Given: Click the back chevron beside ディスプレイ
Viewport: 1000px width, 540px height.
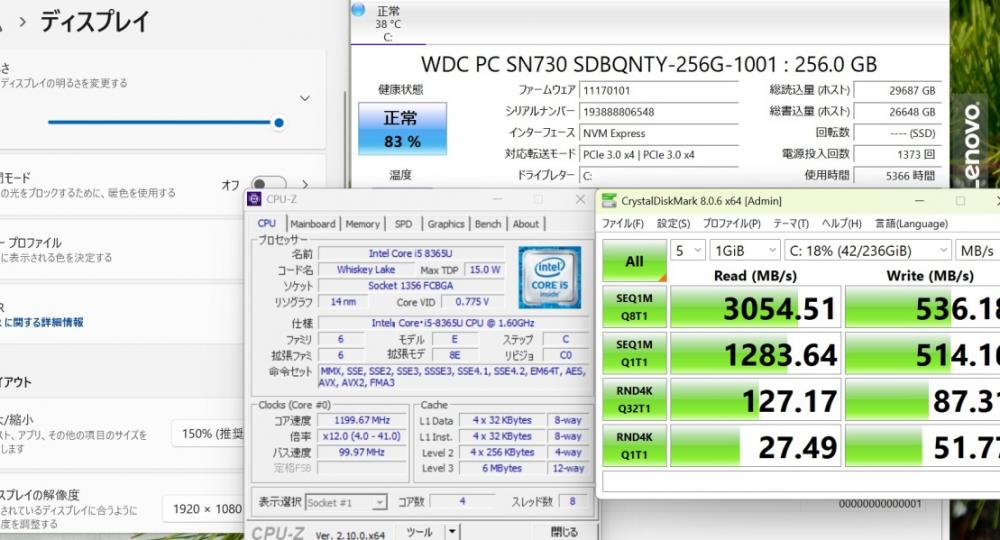Looking at the screenshot, I should [x=22, y=22].
